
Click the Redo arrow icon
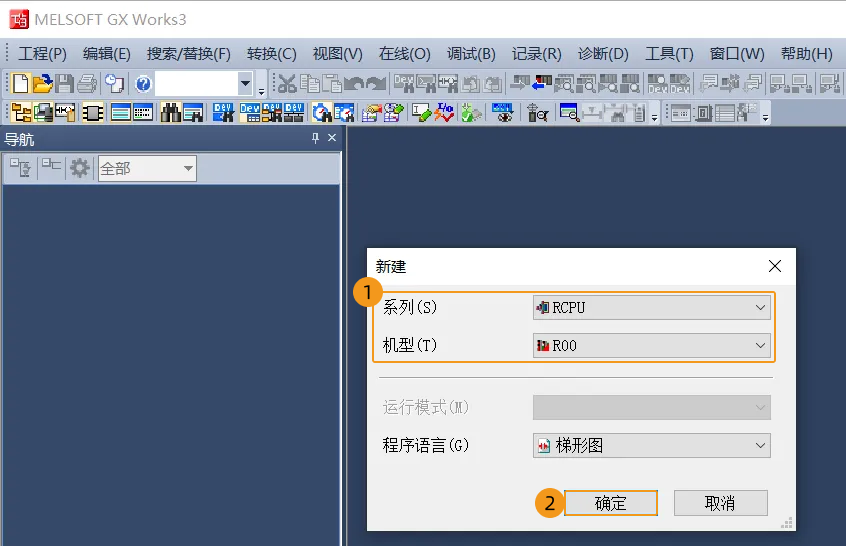pyautogui.click(x=376, y=84)
